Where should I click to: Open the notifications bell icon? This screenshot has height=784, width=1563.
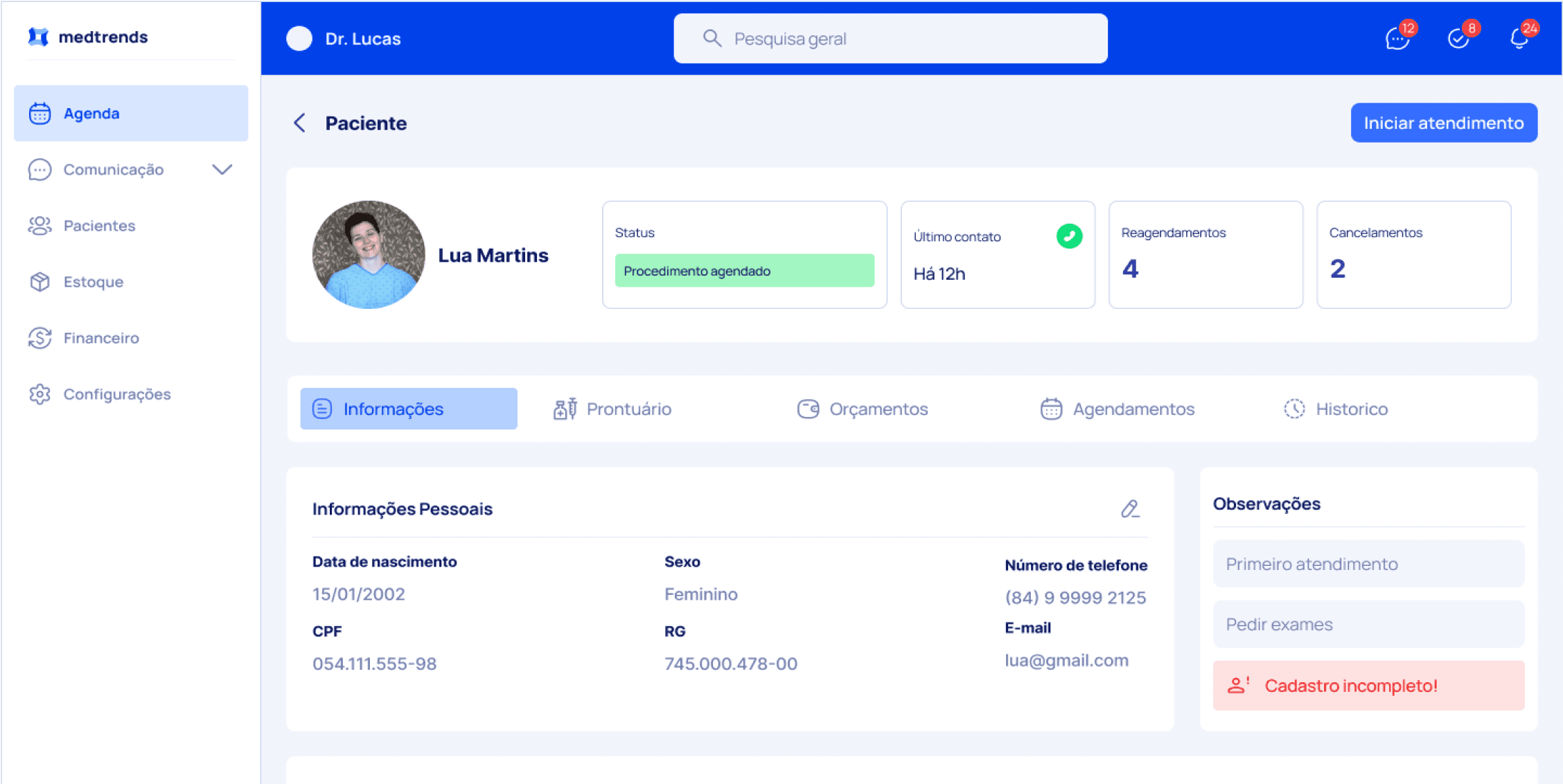pos(1519,38)
